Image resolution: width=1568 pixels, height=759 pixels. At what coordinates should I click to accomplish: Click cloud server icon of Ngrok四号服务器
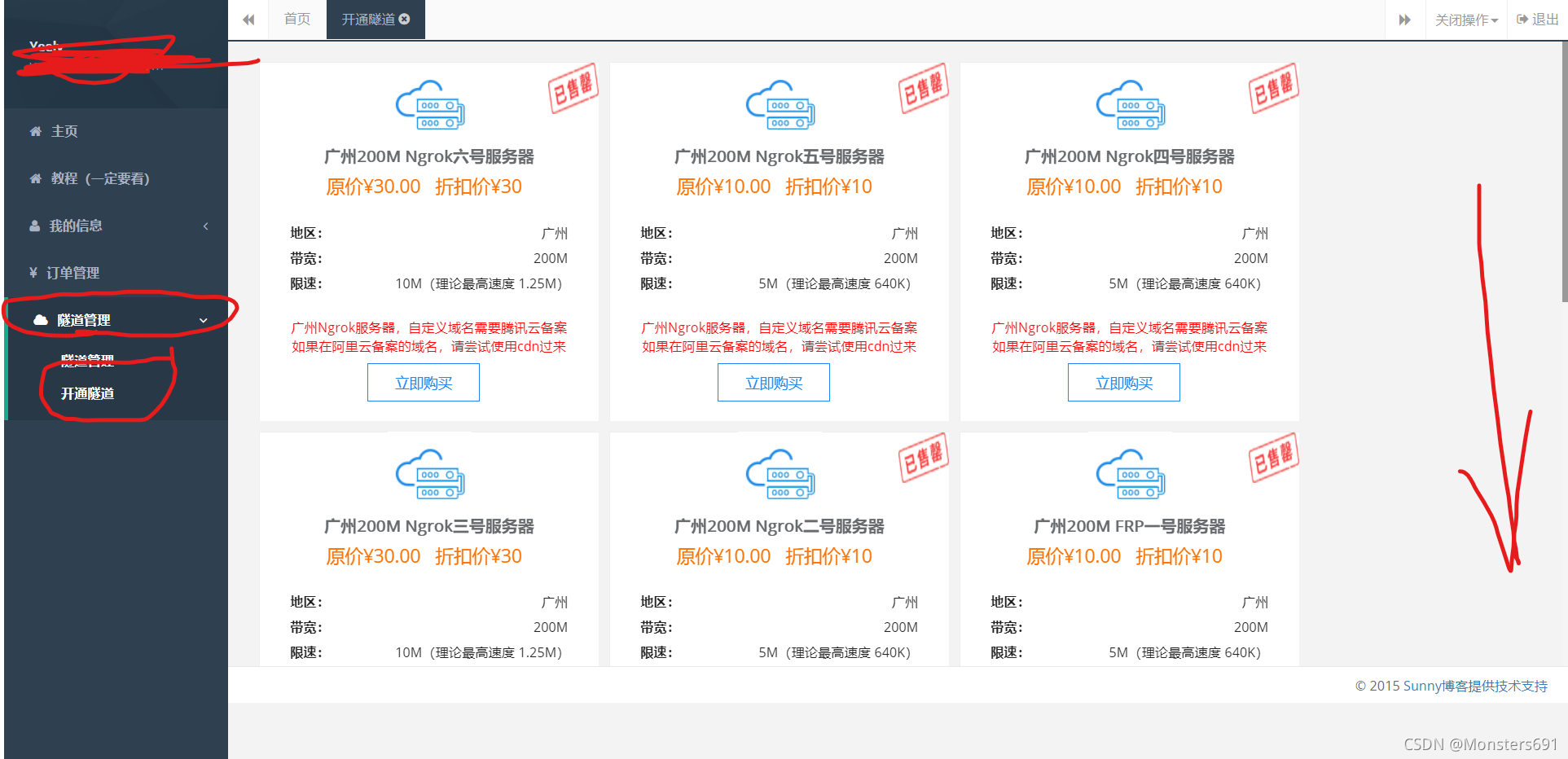pyautogui.click(x=1131, y=105)
